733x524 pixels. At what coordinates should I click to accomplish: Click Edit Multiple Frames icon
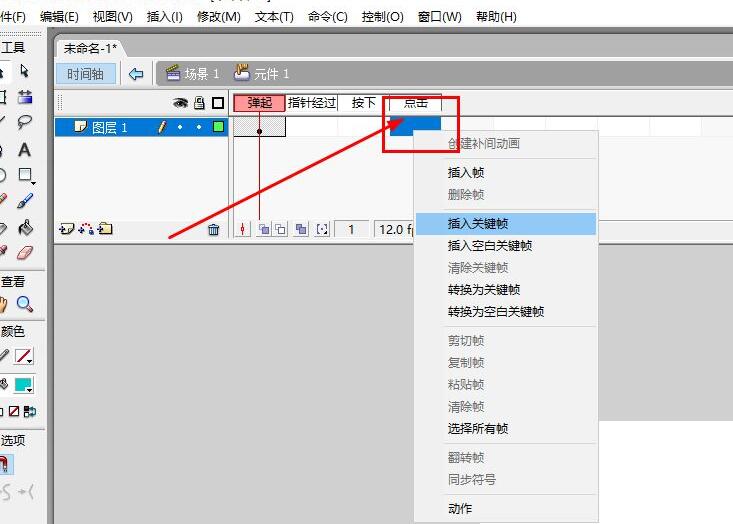(301, 229)
